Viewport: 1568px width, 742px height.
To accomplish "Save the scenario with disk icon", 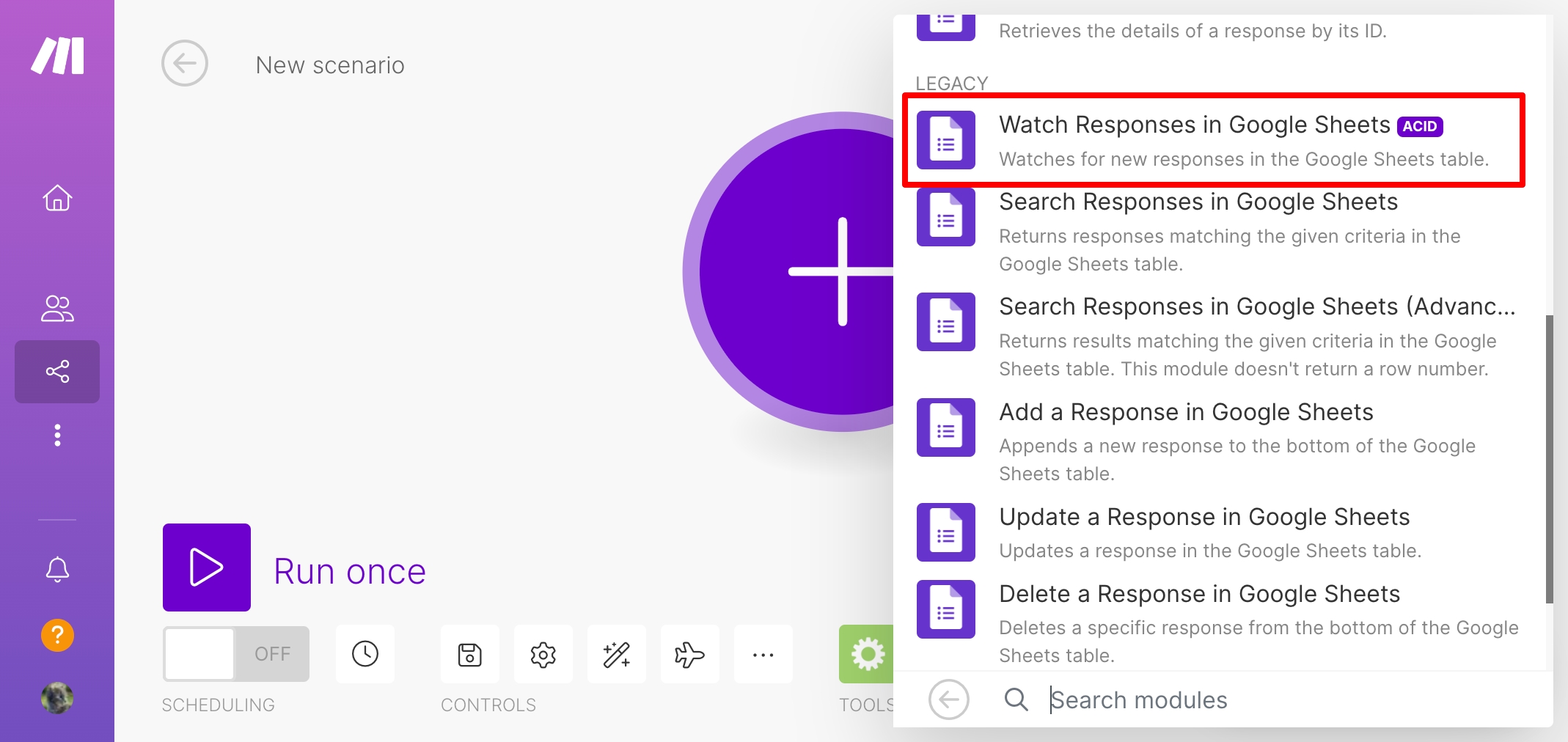I will (x=470, y=654).
